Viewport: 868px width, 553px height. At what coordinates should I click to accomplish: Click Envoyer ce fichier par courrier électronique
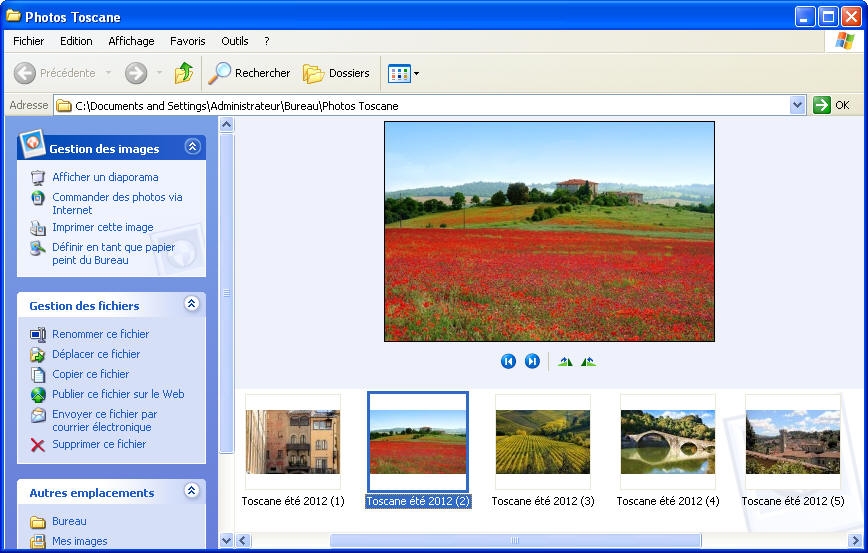point(105,420)
